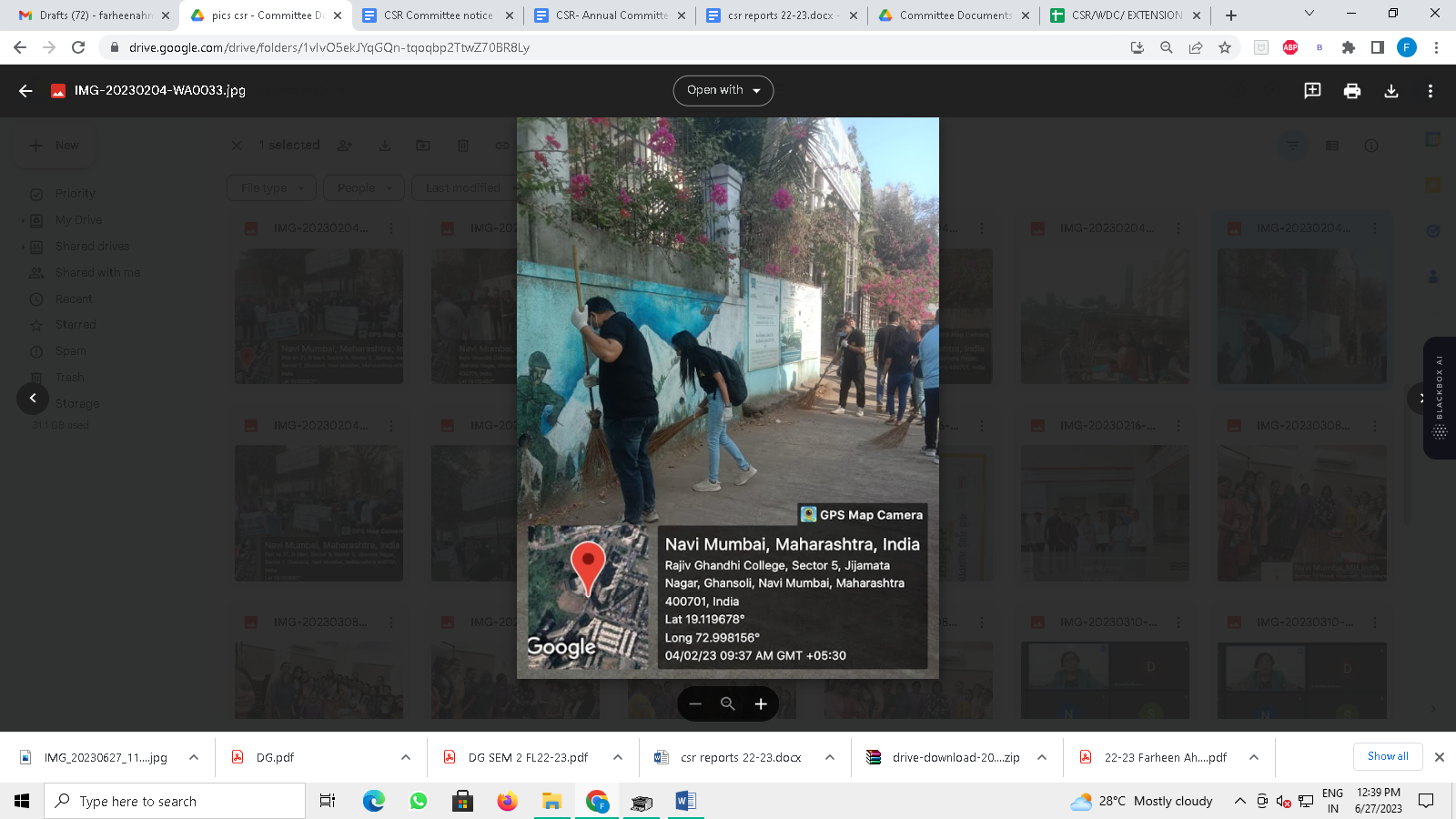
Task: Open Chrome profile avatar F
Action: pos(1407,47)
